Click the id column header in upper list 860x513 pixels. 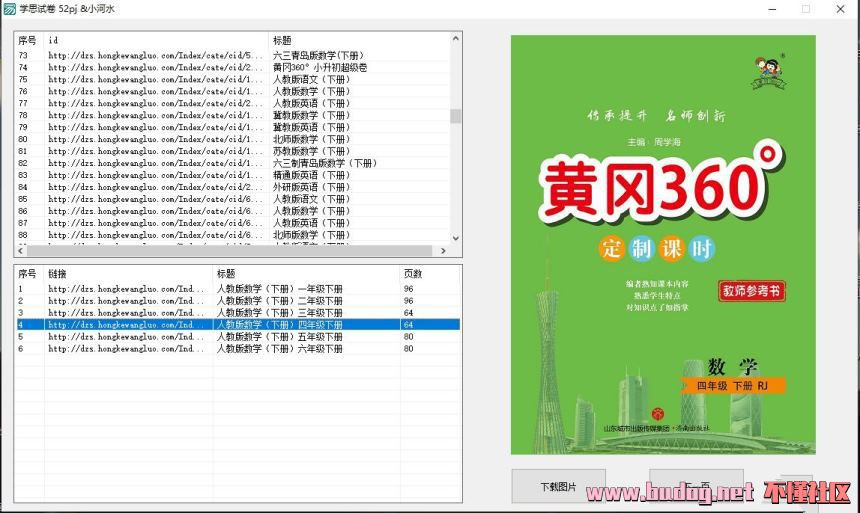156,41
